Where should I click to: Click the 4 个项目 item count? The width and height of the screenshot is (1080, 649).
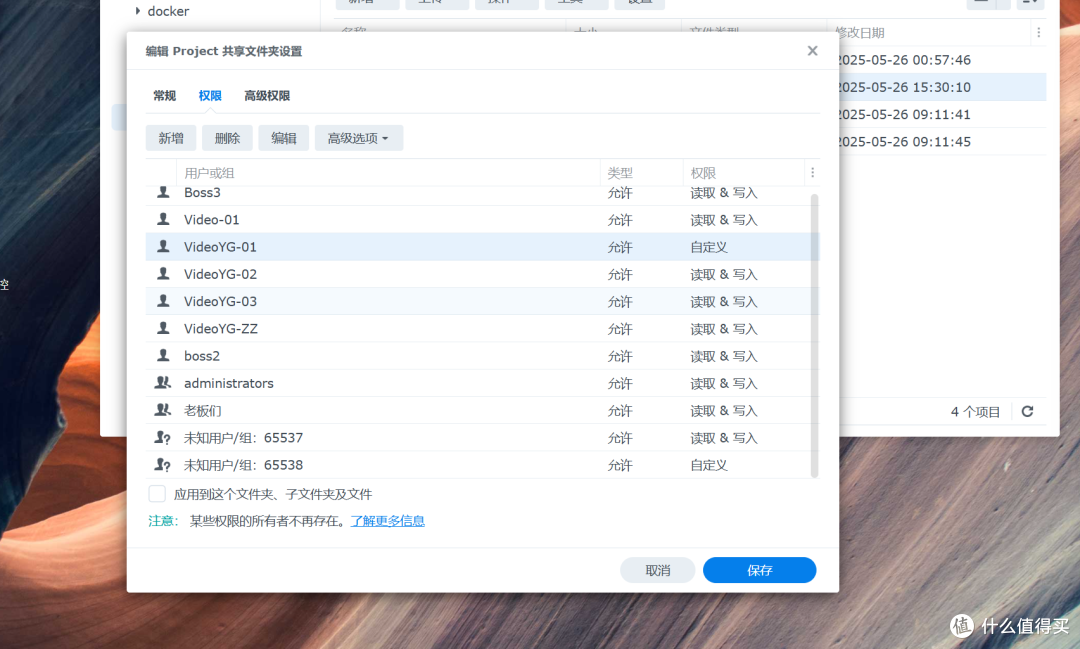pos(975,412)
